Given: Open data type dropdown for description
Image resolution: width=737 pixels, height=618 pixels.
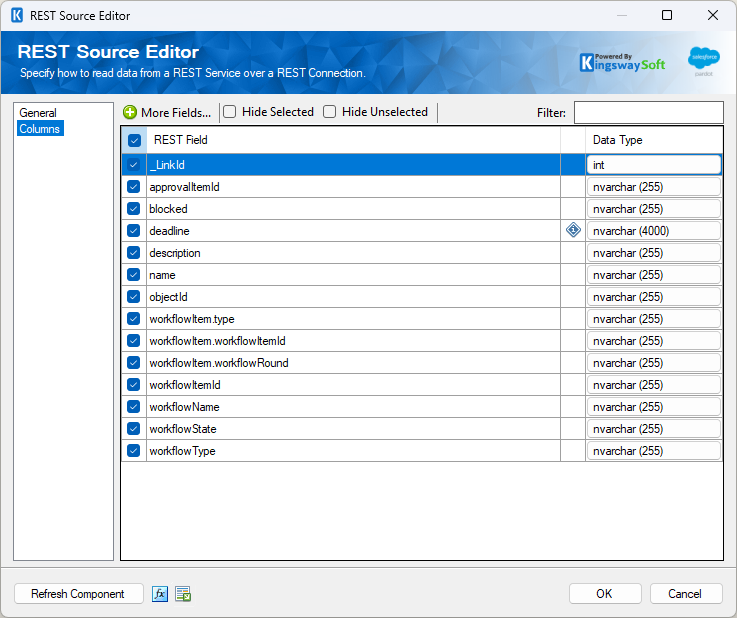Looking at the screenshot, I should (x=654, y=253).
